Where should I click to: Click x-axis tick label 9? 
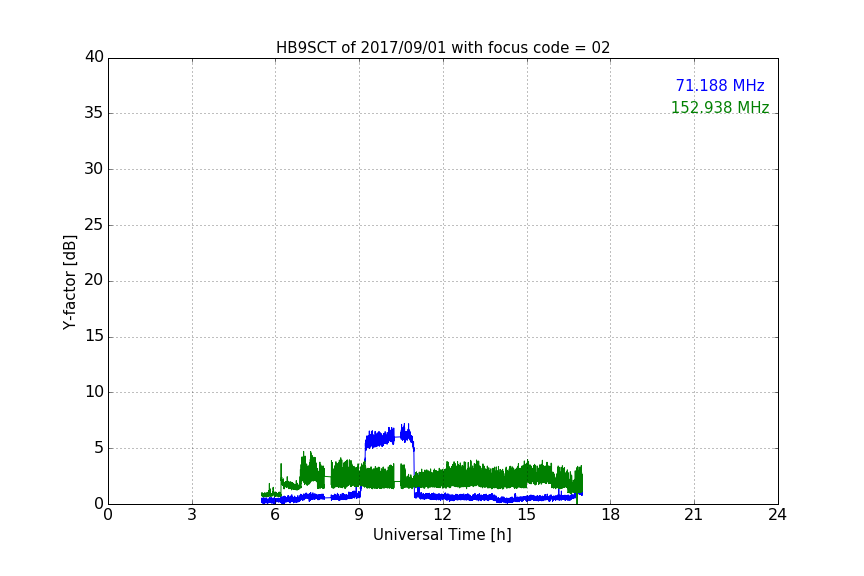(359, 515)
